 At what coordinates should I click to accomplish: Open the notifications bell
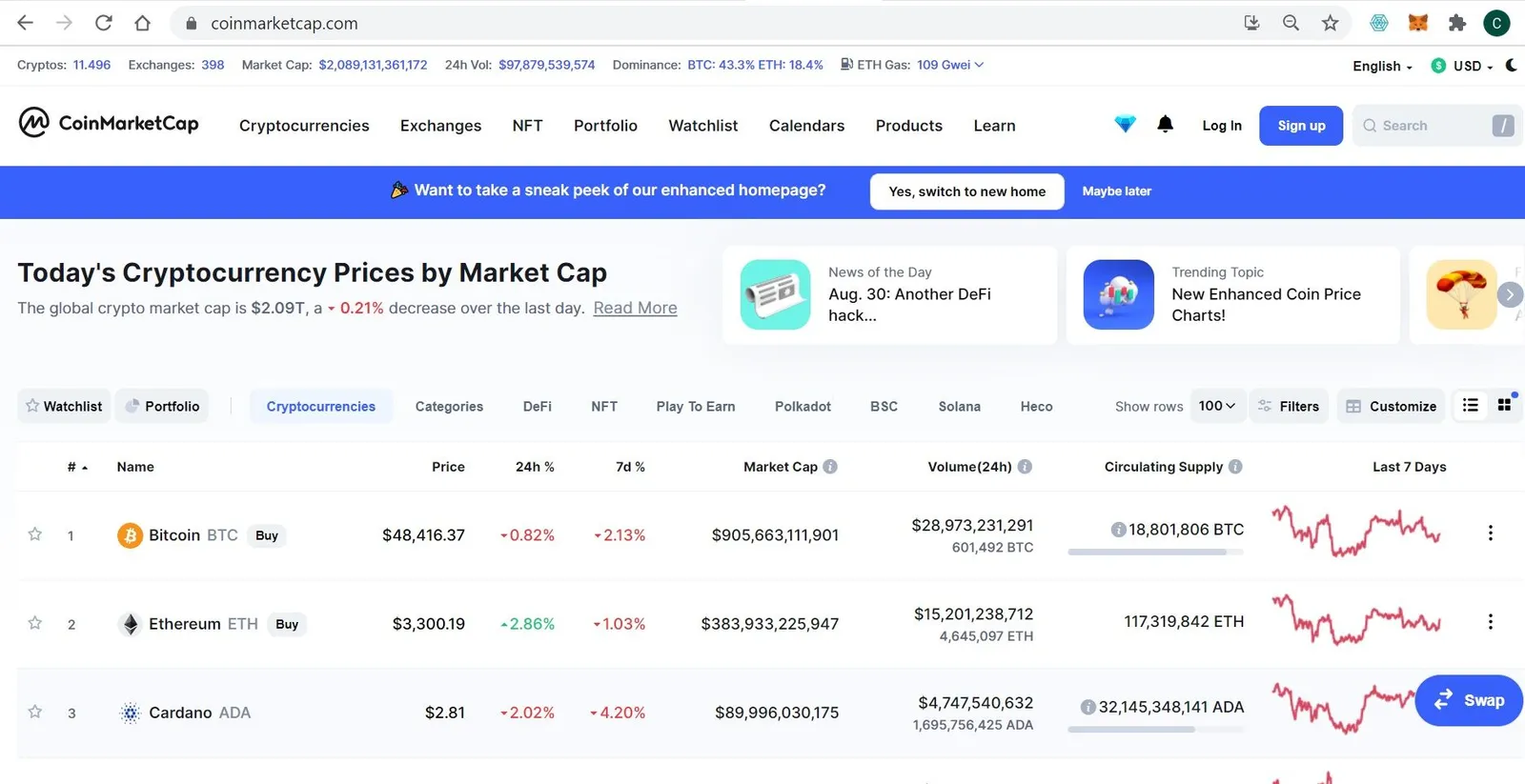click(x=1165, y=124)
